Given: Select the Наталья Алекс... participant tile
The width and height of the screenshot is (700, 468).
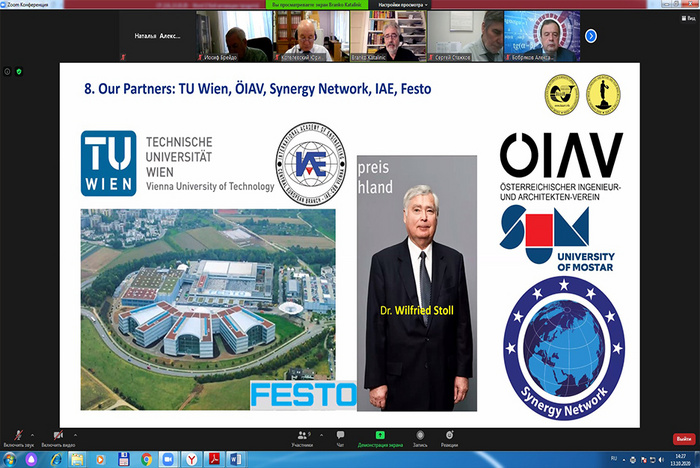Looking at the screenshot, I should 157,36.
